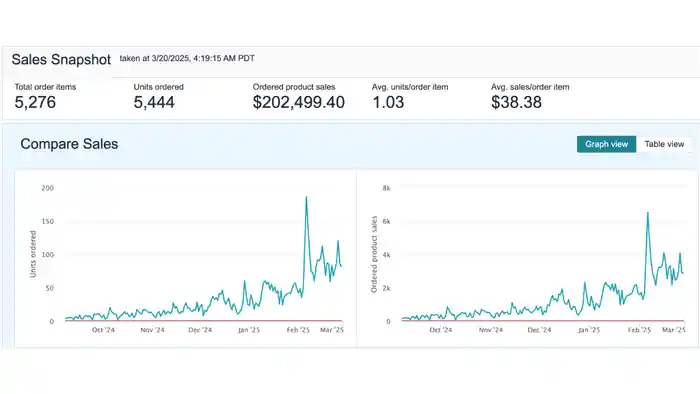This screenshot has width=700, height=394.
Task: Click the snapshot timestamp 3/20/2025, 4:19:15 AM PDT
Action: tap(203, 58)
